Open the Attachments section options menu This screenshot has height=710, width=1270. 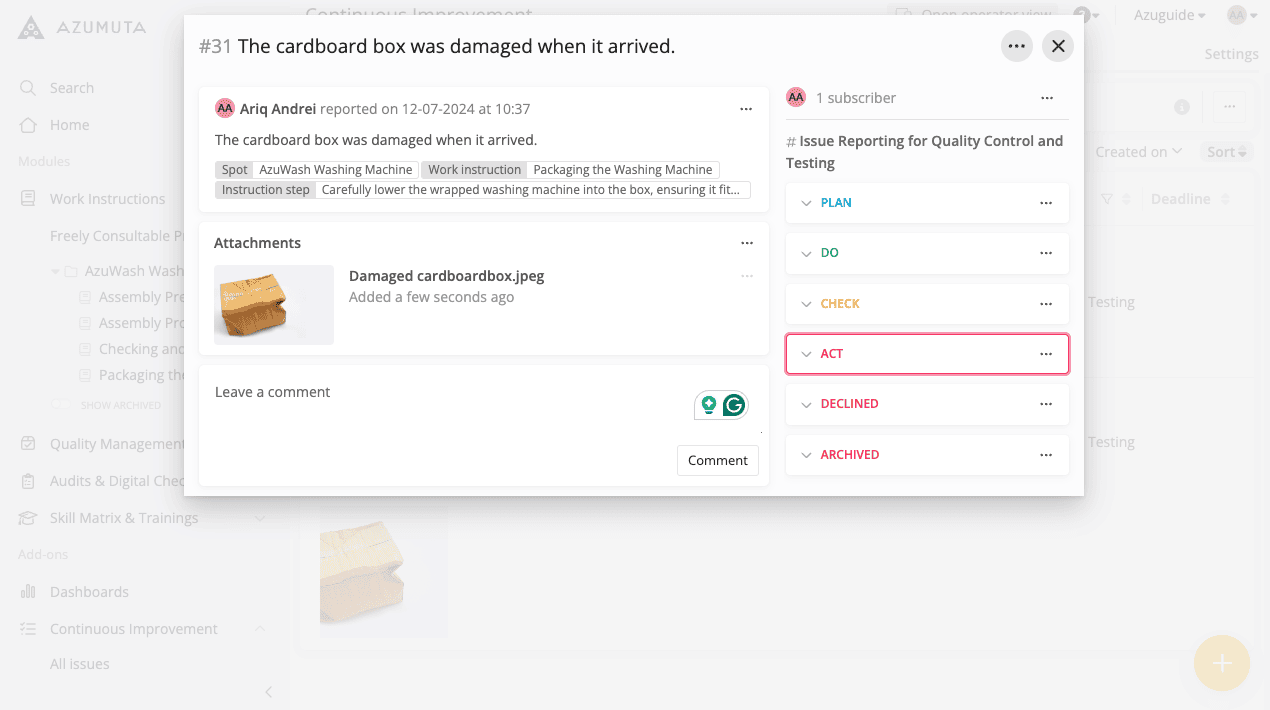746,243
